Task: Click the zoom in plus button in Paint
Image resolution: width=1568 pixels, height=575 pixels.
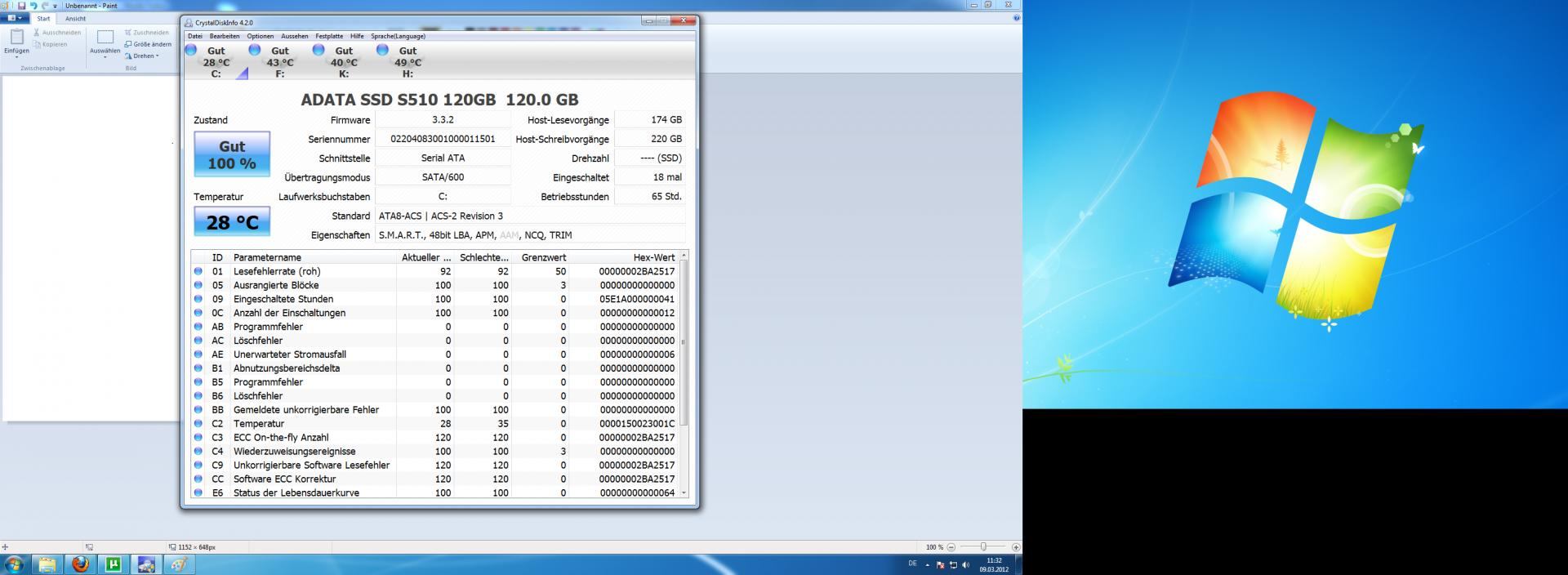Action: click(x=1016, y=547)
